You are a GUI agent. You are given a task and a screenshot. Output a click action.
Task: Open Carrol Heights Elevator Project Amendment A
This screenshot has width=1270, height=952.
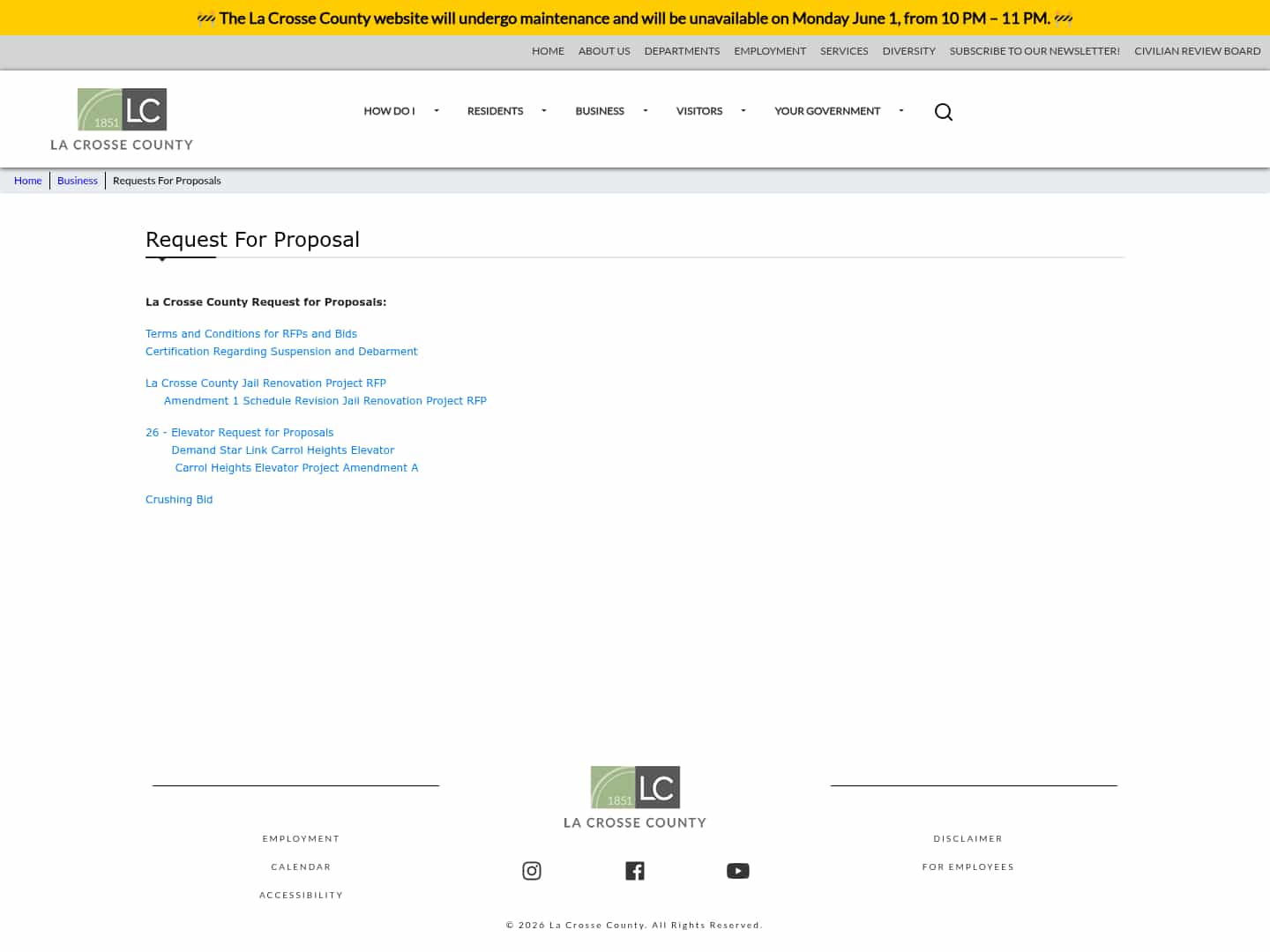click(x=296, y=468)
